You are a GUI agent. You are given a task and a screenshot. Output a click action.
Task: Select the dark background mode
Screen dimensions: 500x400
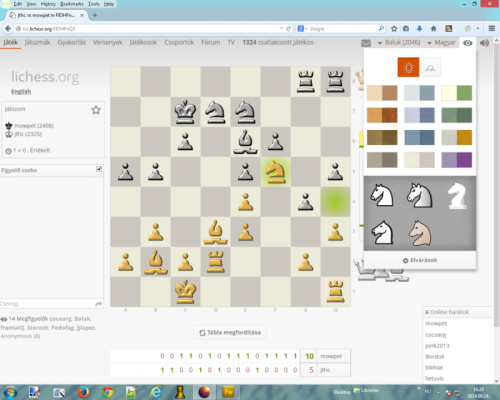pyautogui.click(x=430, y=68)
